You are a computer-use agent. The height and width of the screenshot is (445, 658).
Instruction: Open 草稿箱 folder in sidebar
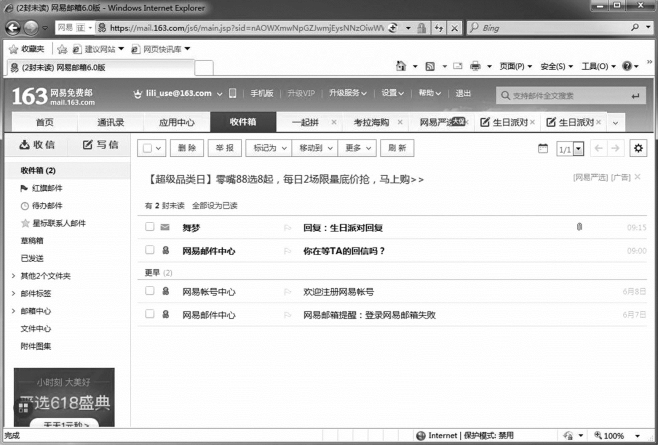[32, 241]
